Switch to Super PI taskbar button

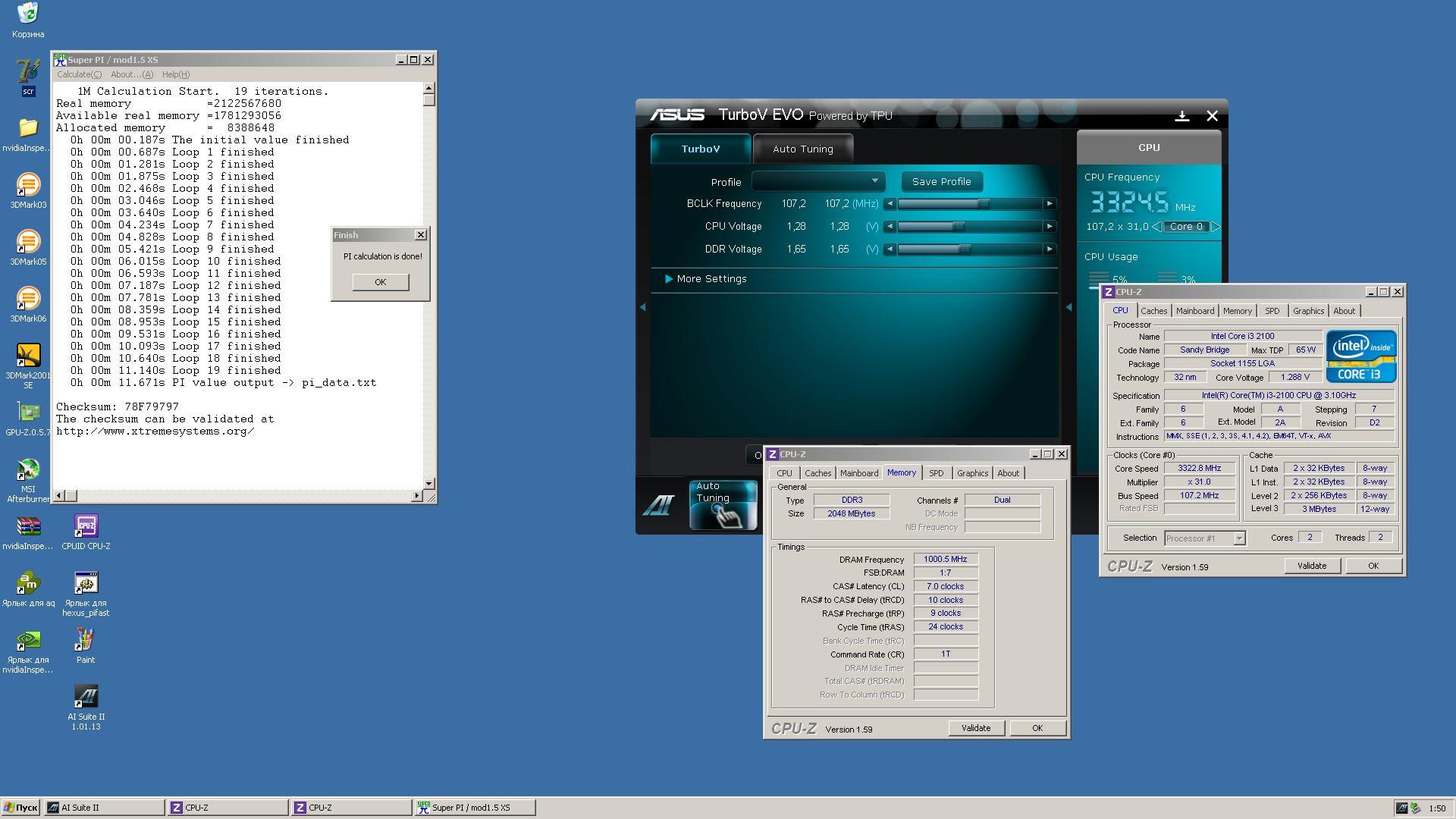point(475,808)
